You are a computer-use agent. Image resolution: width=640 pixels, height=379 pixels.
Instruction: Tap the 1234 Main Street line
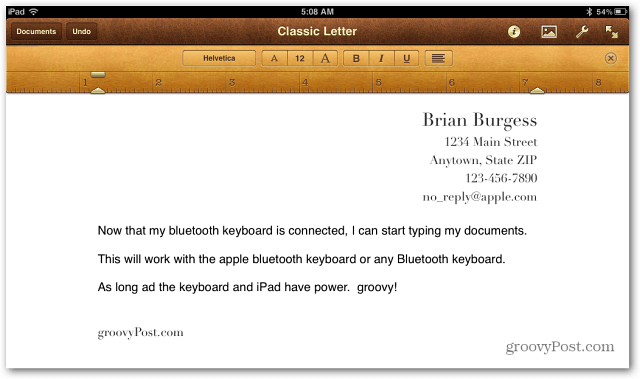[491, 142]
